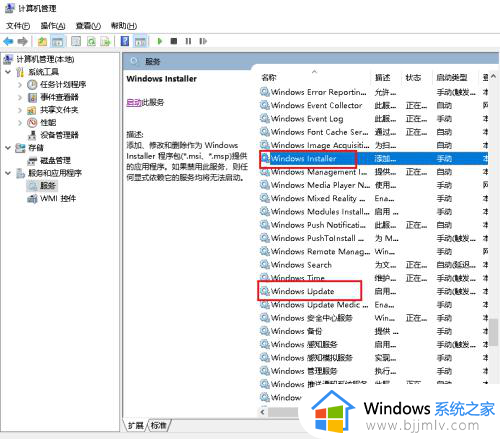This screenshot has height=439, width=500.
Task: Sort by the 启动类型 column header
Action: [x=452, y=78]
